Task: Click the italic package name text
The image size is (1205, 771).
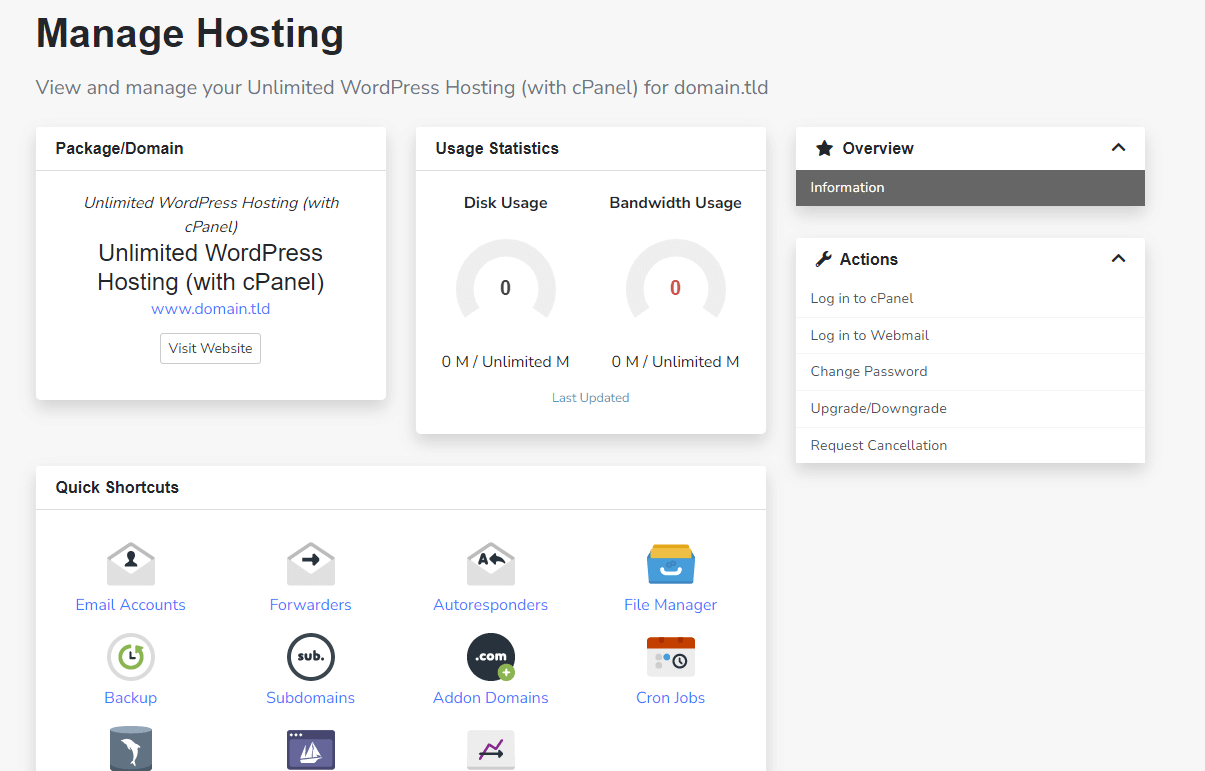Action: pyautogui.click(x=211, y=215)
